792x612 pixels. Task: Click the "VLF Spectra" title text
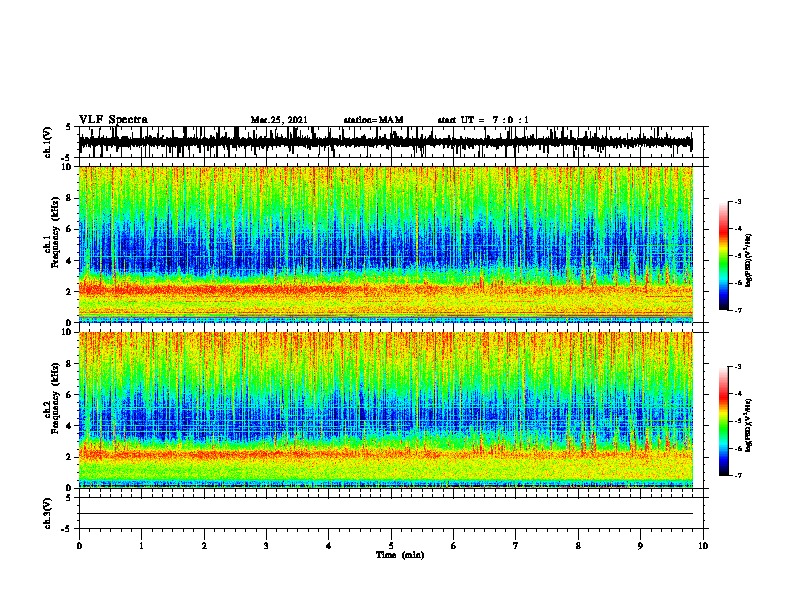pyautogui.click(x=113, y=120)
